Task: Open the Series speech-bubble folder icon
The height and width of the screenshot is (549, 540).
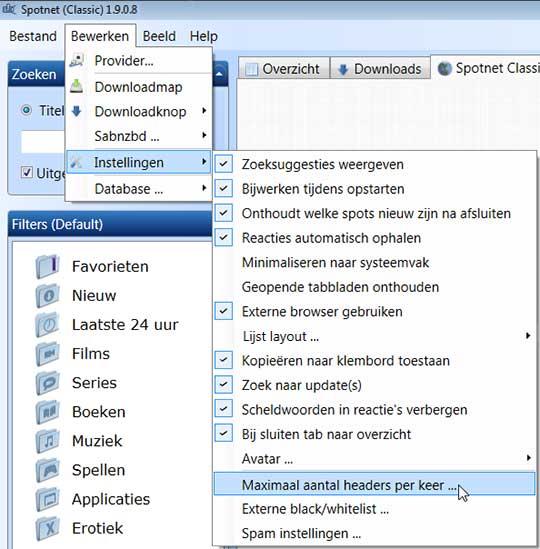Action: 48,383
